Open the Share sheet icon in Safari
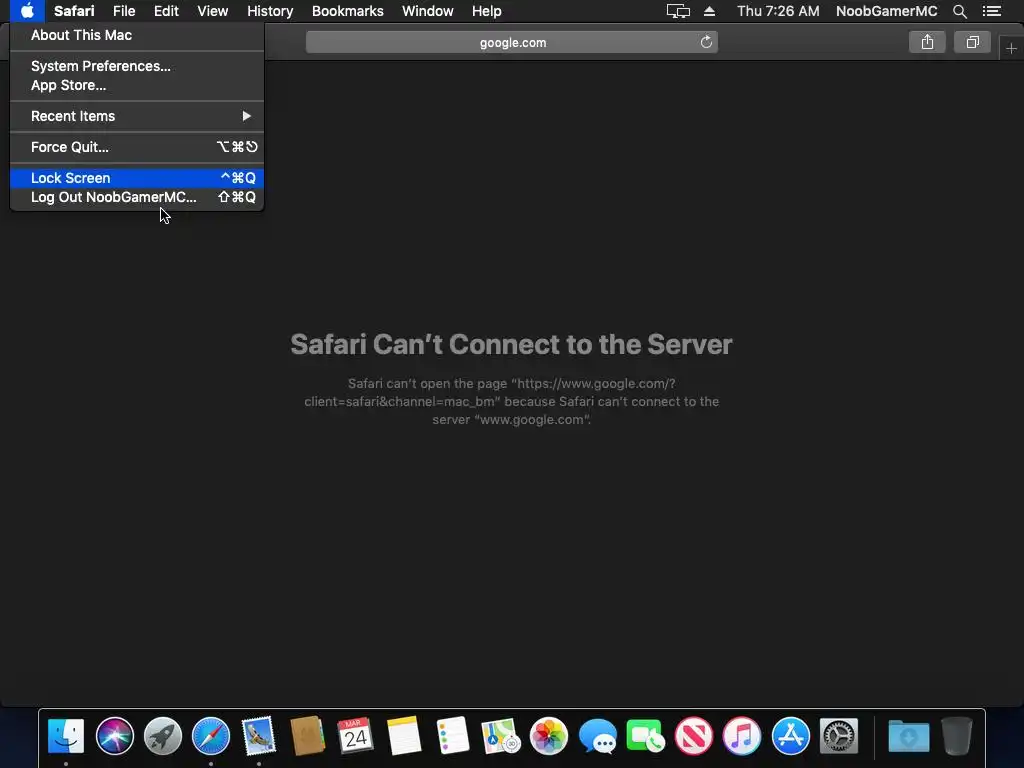Image resolution: width=1024 pixels, height=768 pixels. point(927,42)
